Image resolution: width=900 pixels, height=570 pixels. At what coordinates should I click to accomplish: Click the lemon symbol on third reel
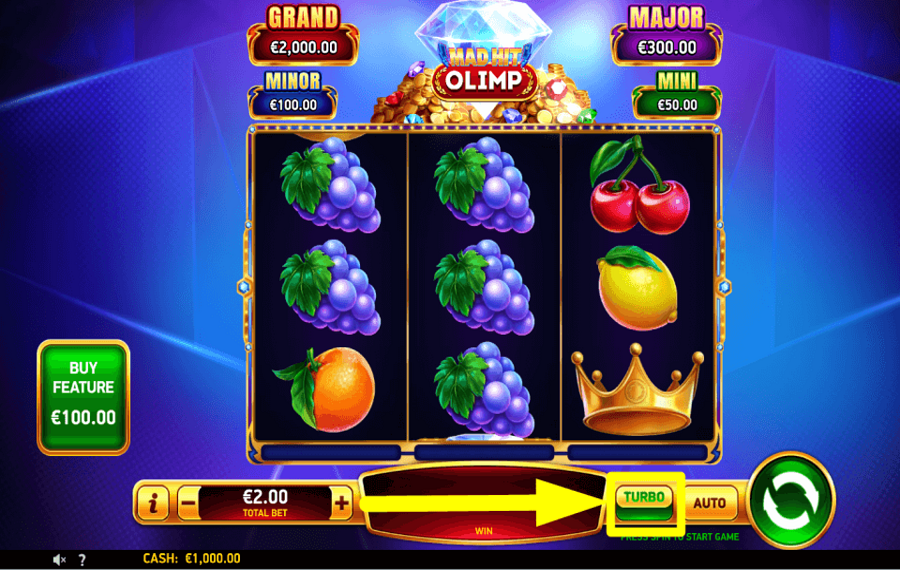click(x=637, y=288)
